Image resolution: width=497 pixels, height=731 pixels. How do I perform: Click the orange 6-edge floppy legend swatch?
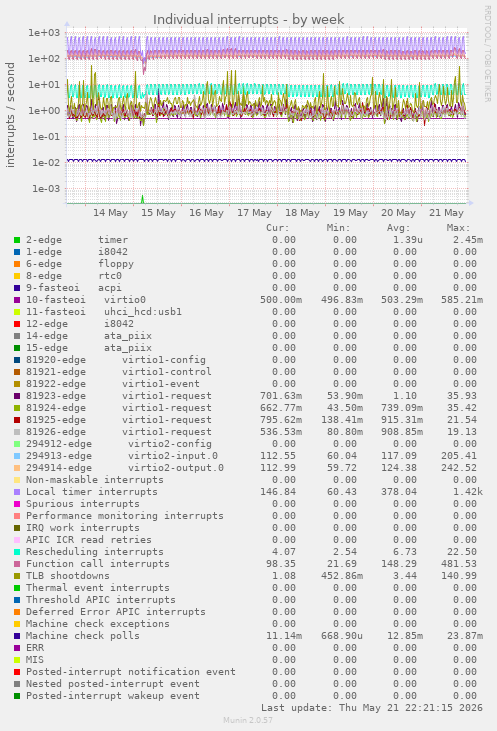point(17,264)
